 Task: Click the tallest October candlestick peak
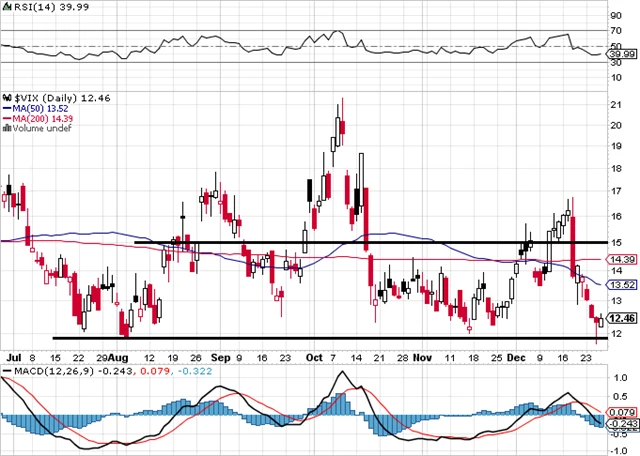[342, 100]
